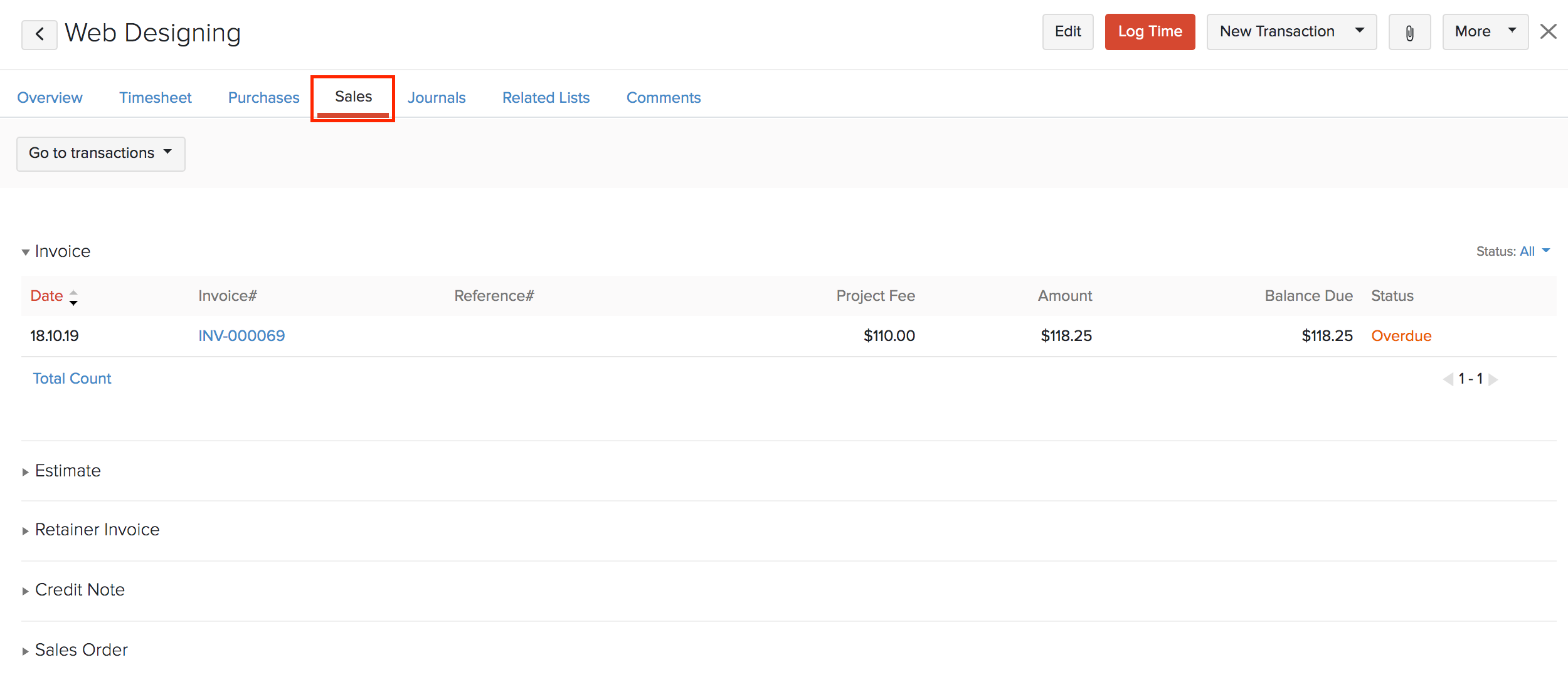Open Go to transactions dropdown
Image resolution: width=1568 pixels, height=677 pixels.
coord(100,154)
